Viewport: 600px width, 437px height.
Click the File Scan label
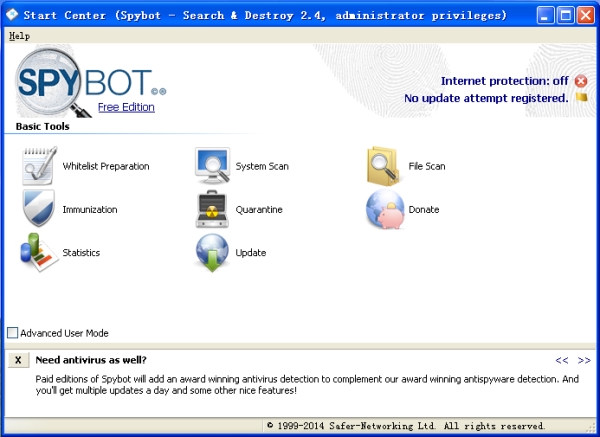[x=427, y=166]
